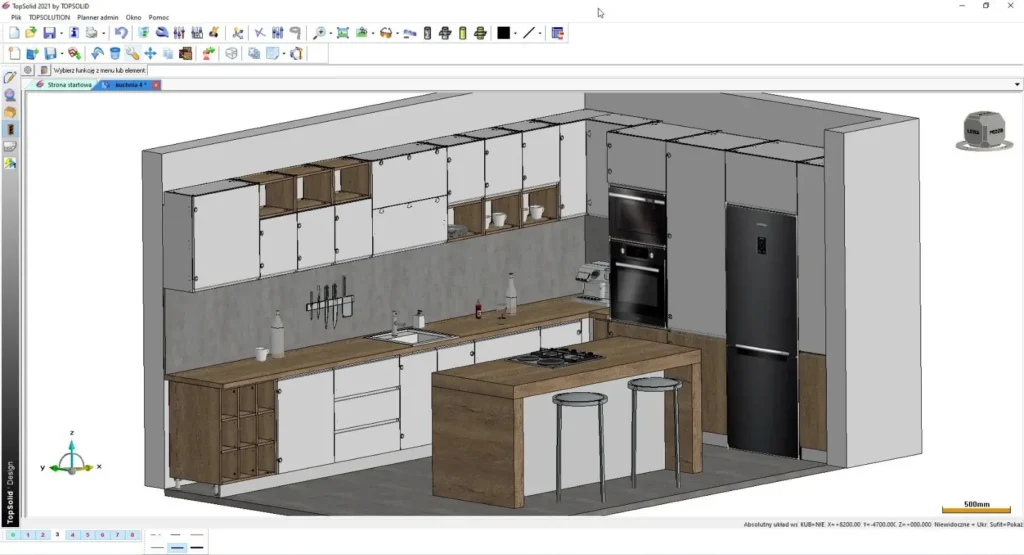The width and height of the screenshot is (1024, 555).
Task: Click the zoom-to-fit view icon
Action: [343, 33]
